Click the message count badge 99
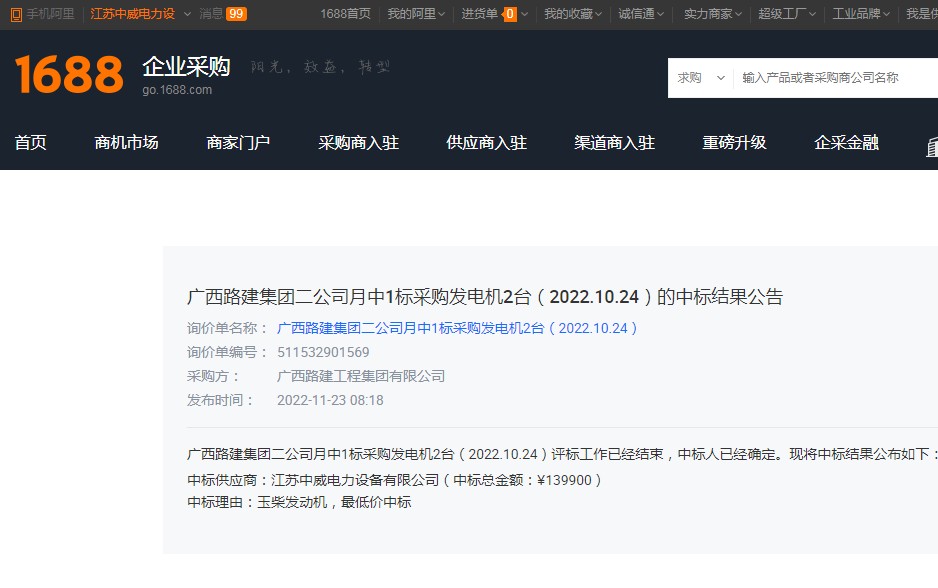 point(236,14)
